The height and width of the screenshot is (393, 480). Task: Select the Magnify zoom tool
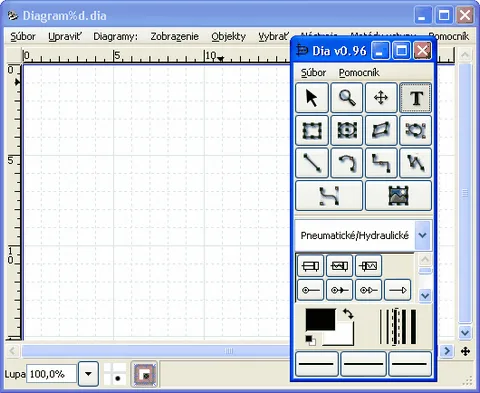click(x=347, y=98)
